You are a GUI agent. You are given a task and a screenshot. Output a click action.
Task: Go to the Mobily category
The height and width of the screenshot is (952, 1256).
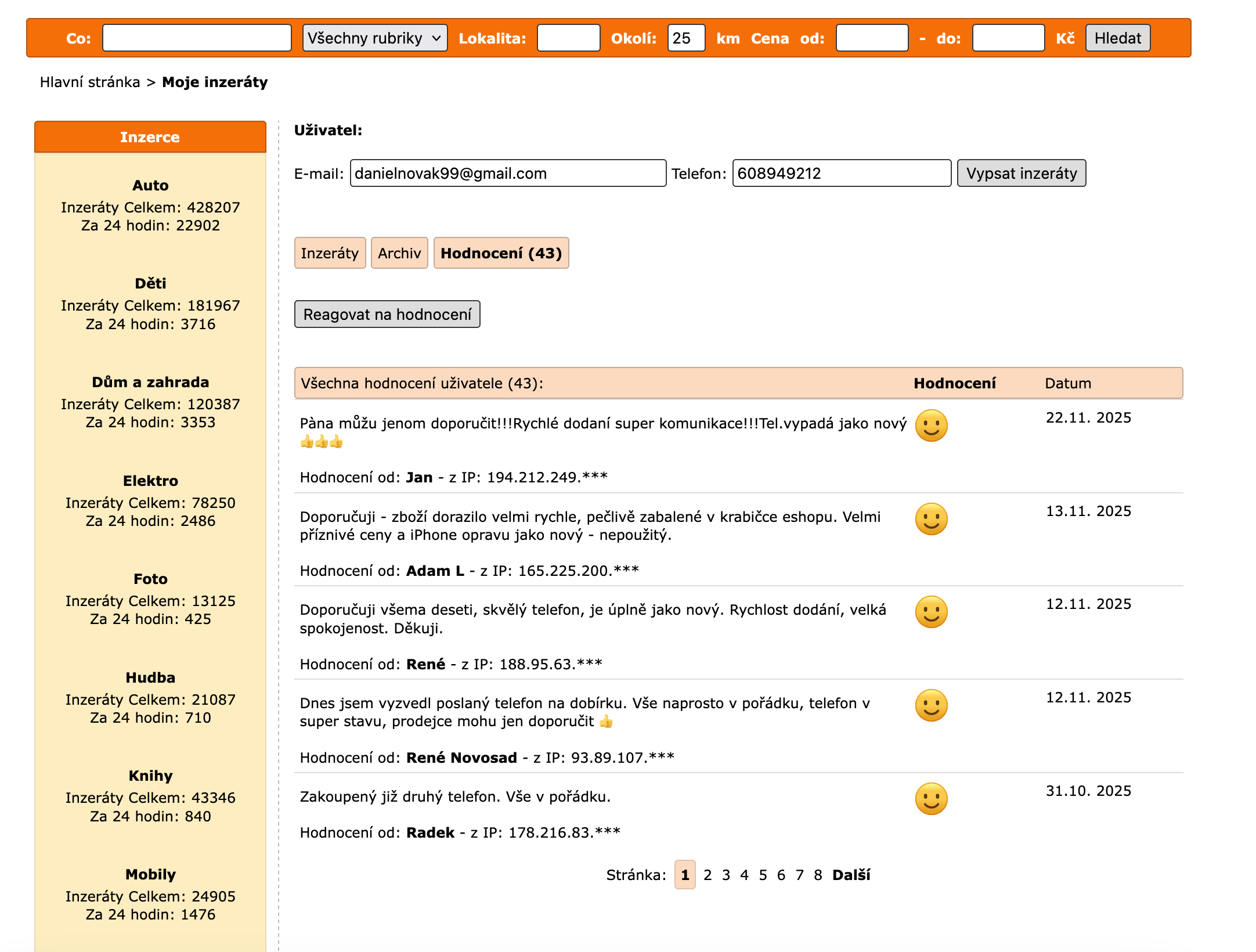(150, 875)
